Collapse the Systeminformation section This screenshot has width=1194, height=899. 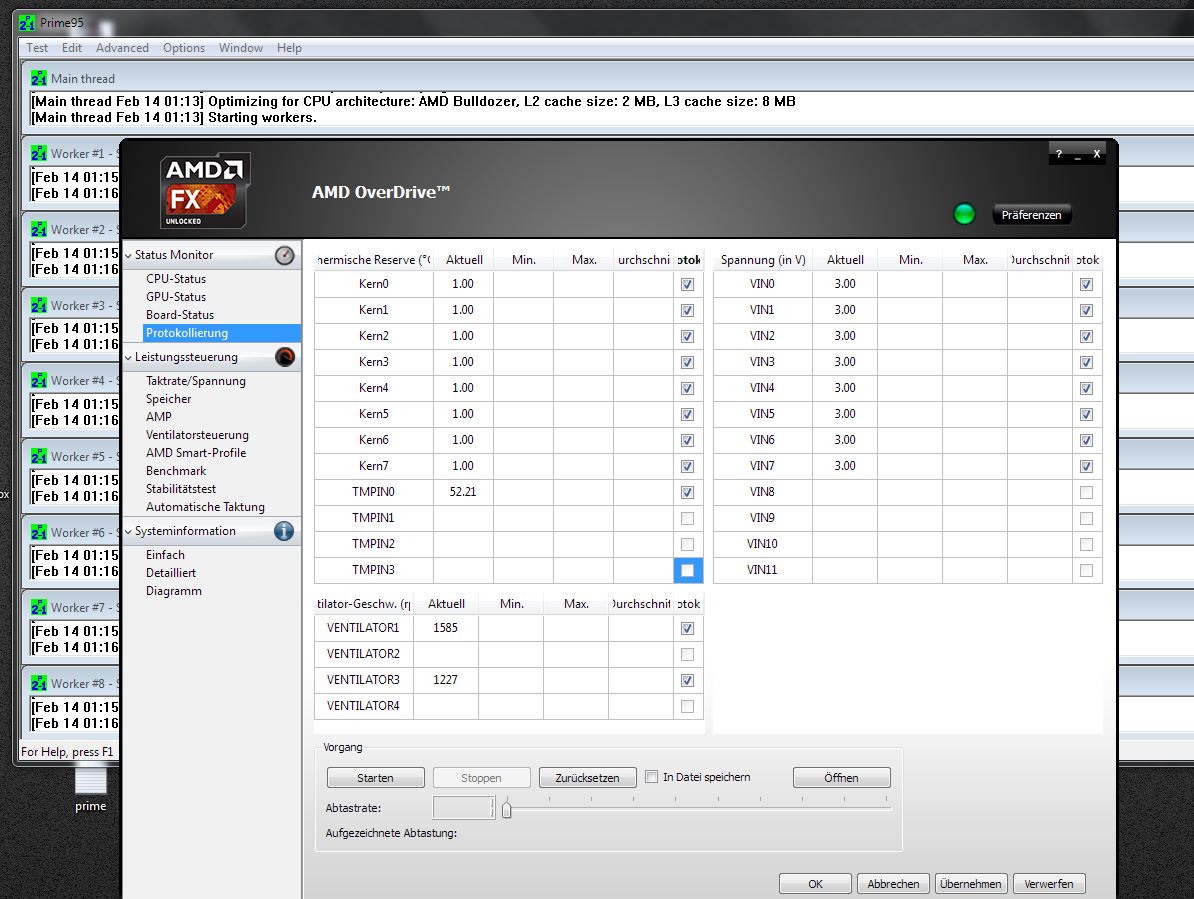pos(129,532)
